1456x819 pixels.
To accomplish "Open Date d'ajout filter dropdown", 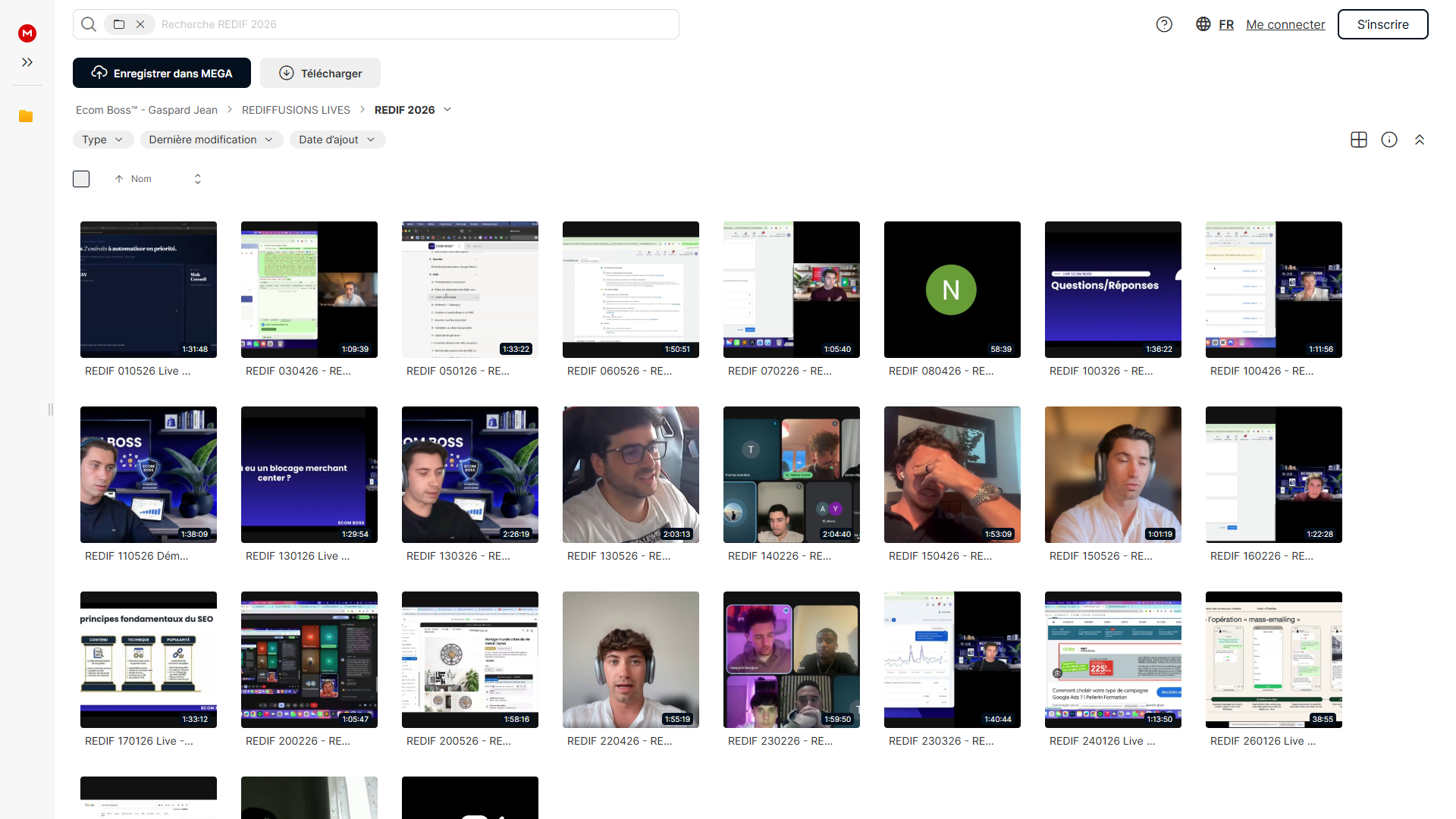I will click(337, 140).
